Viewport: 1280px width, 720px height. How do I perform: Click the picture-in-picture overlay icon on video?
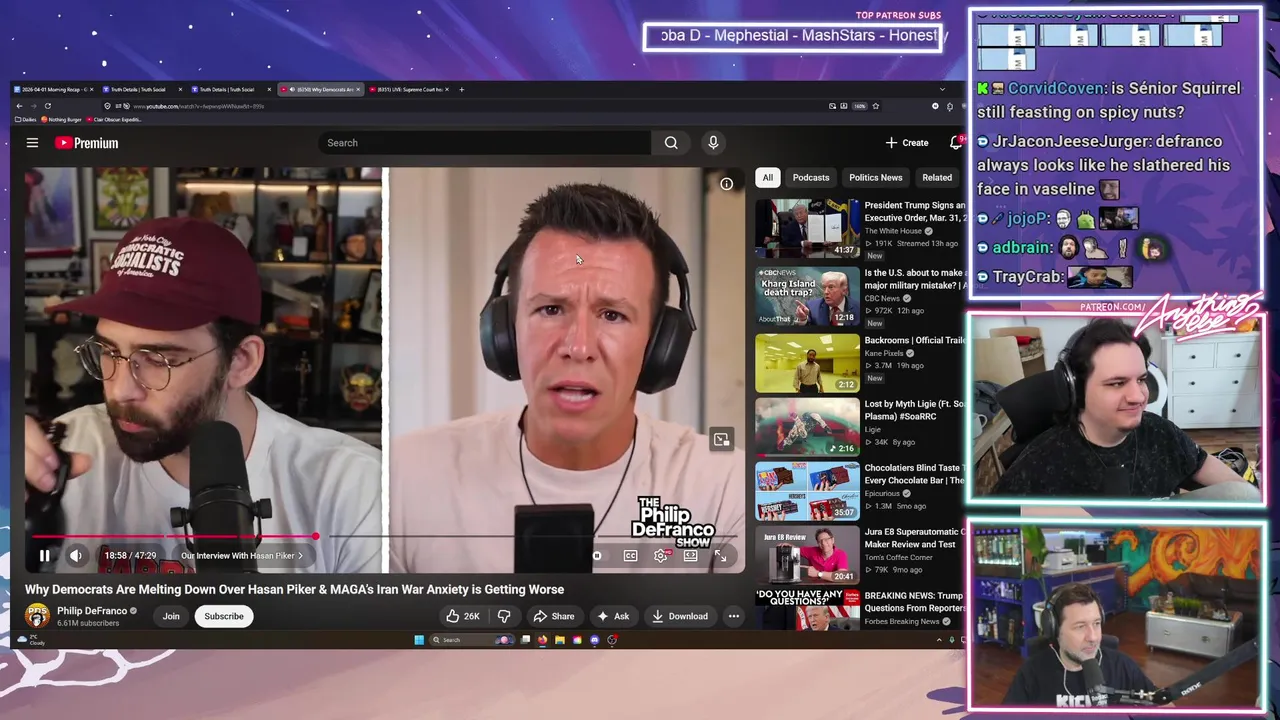click(x=721, y=440)
